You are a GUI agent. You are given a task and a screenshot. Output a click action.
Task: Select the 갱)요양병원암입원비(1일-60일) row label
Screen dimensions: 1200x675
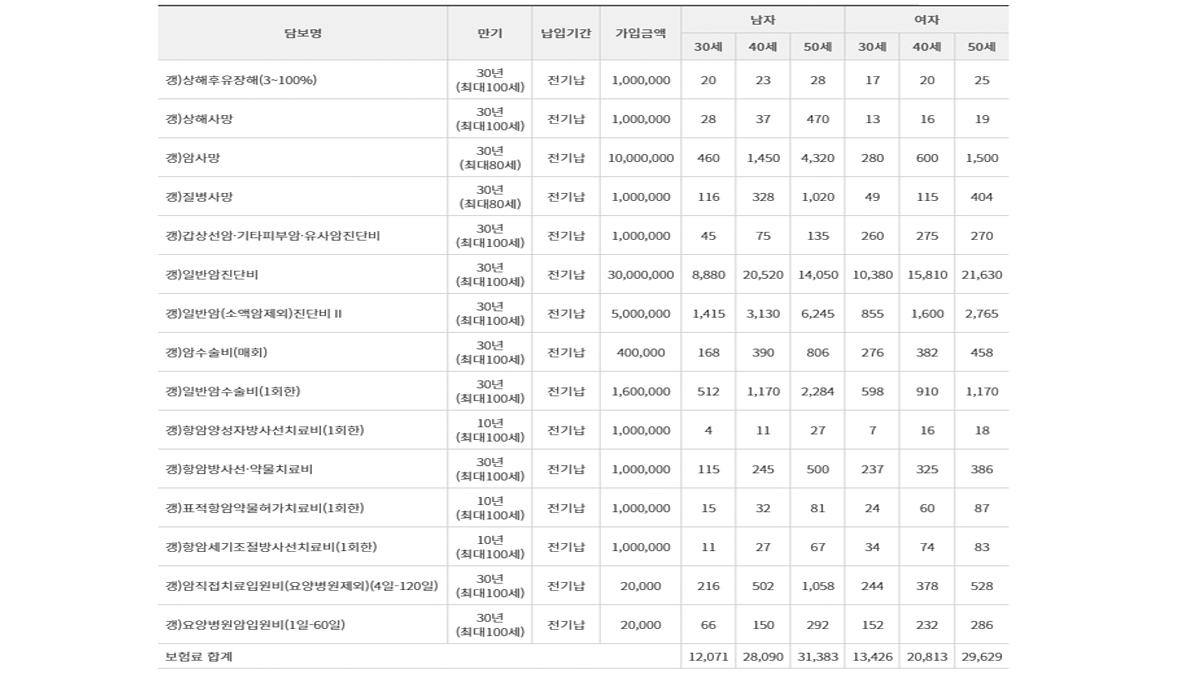click(x=261, y=625)
